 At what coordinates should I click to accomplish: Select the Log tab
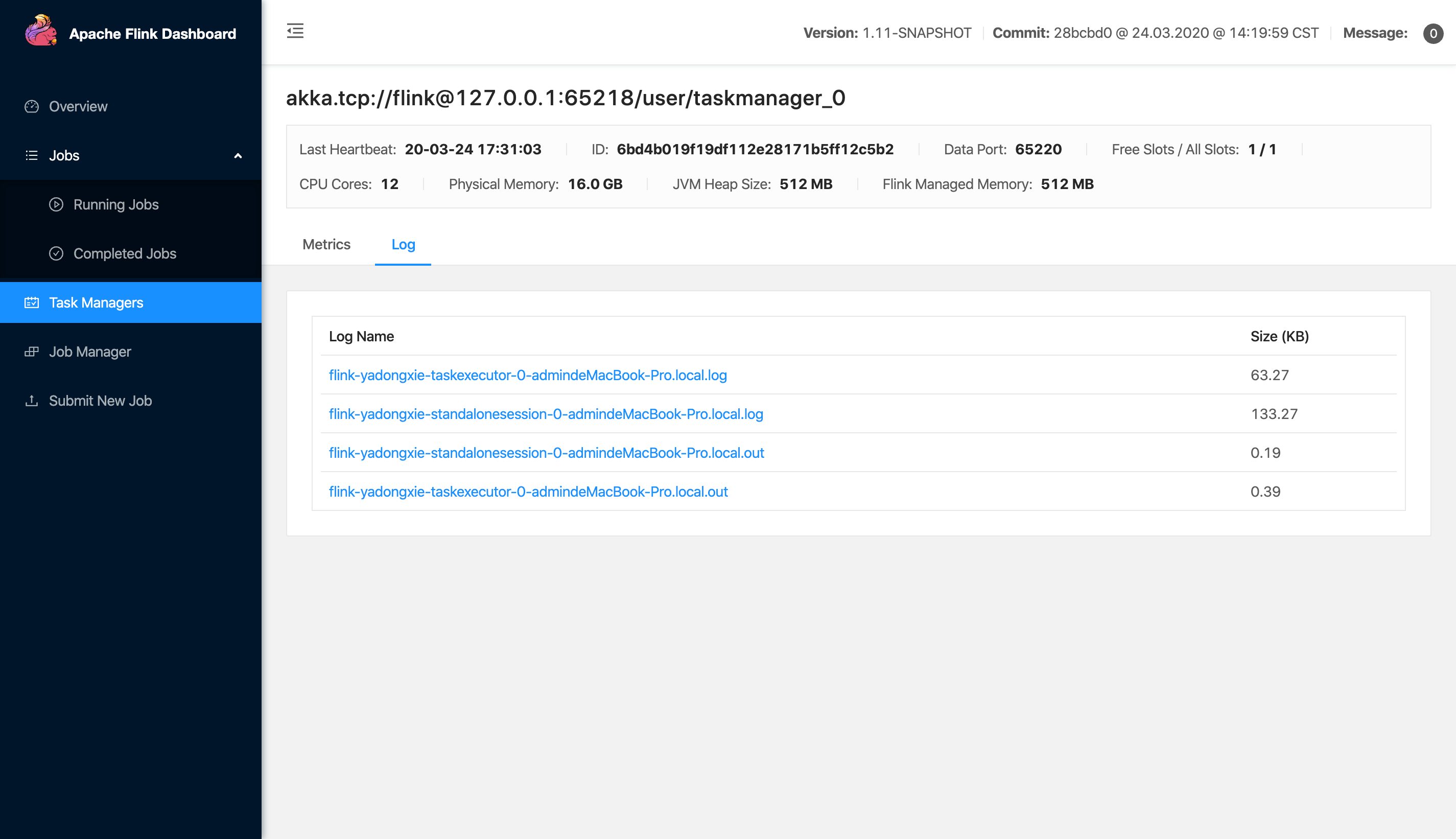403,244
